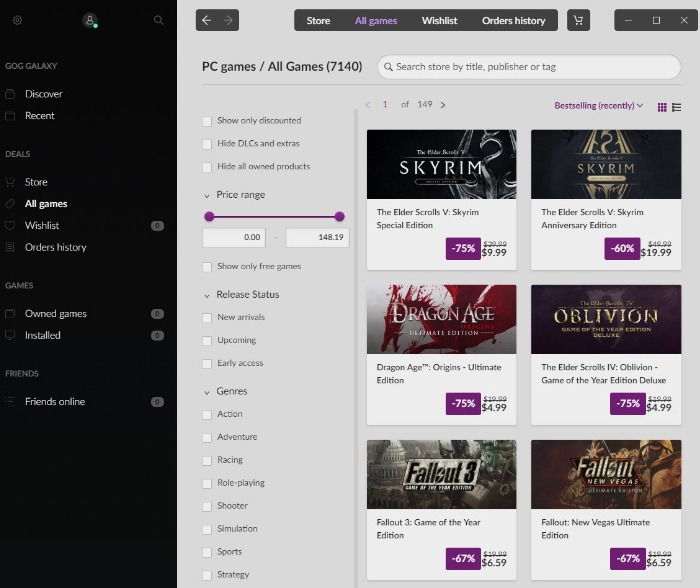Tick the Role-playing genre checkbox
The image size is (700, 588).
tap(207, 484)
